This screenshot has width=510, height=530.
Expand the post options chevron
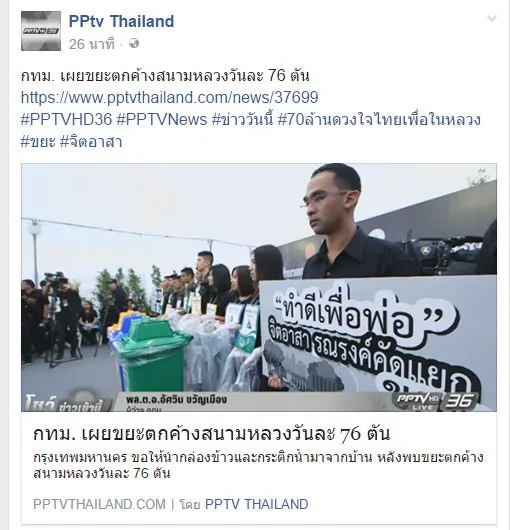[492, 18]
